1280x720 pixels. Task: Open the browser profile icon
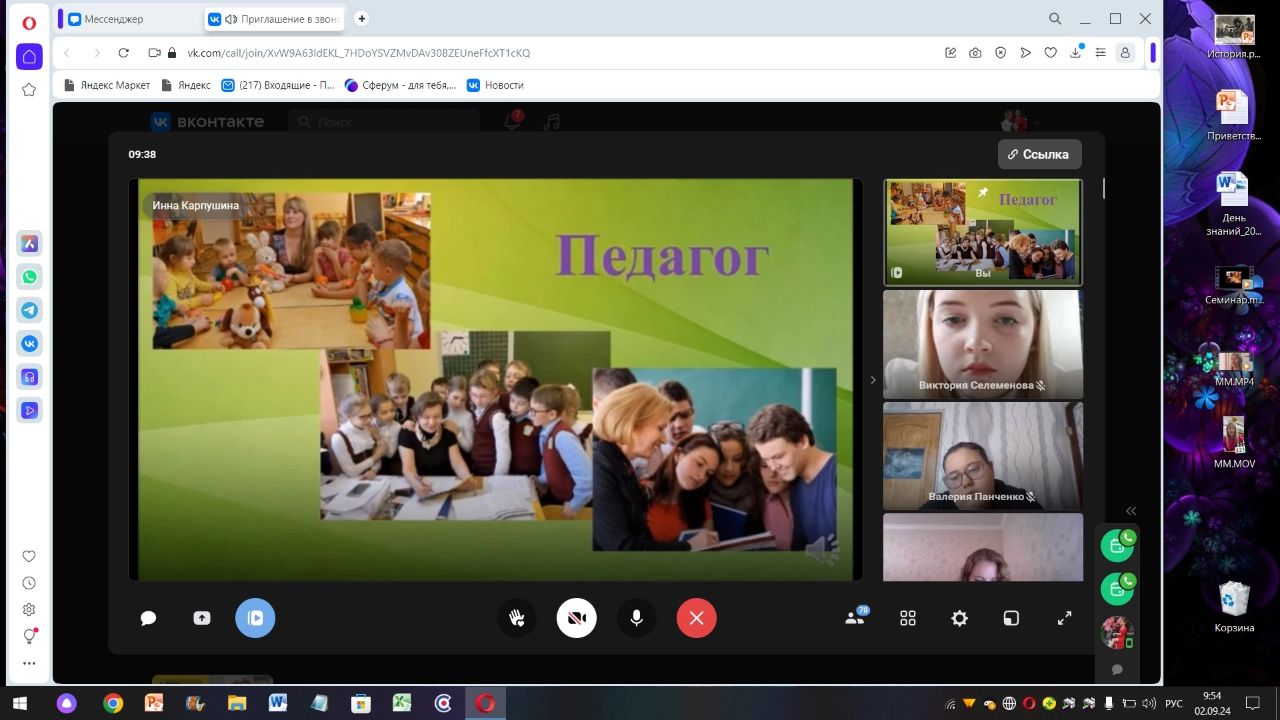pos(1126,53)
